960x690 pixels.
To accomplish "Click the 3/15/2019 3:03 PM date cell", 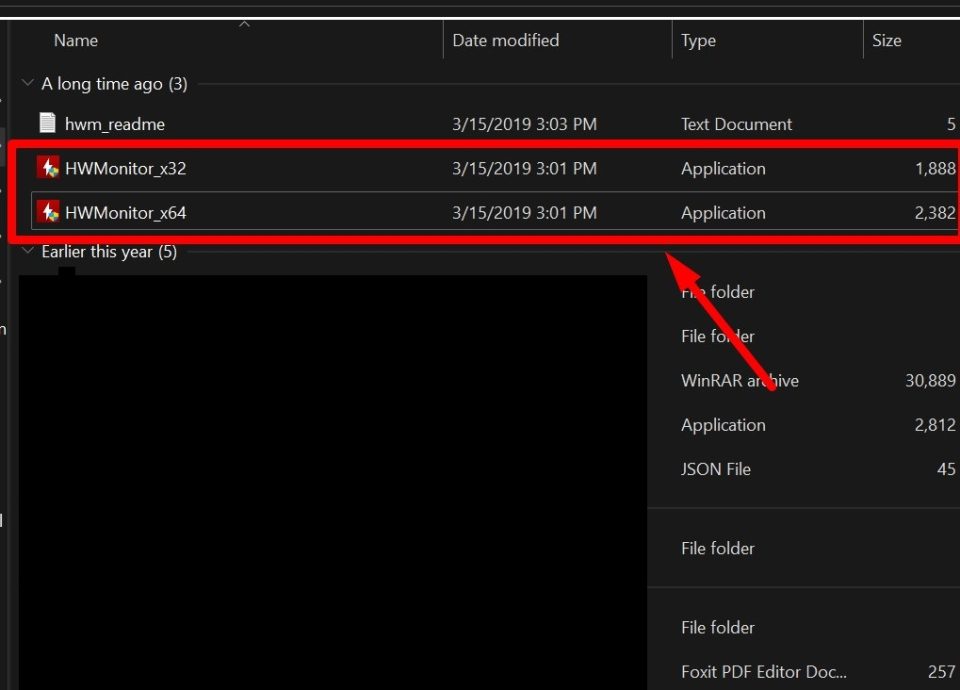I will click(524, 124).
